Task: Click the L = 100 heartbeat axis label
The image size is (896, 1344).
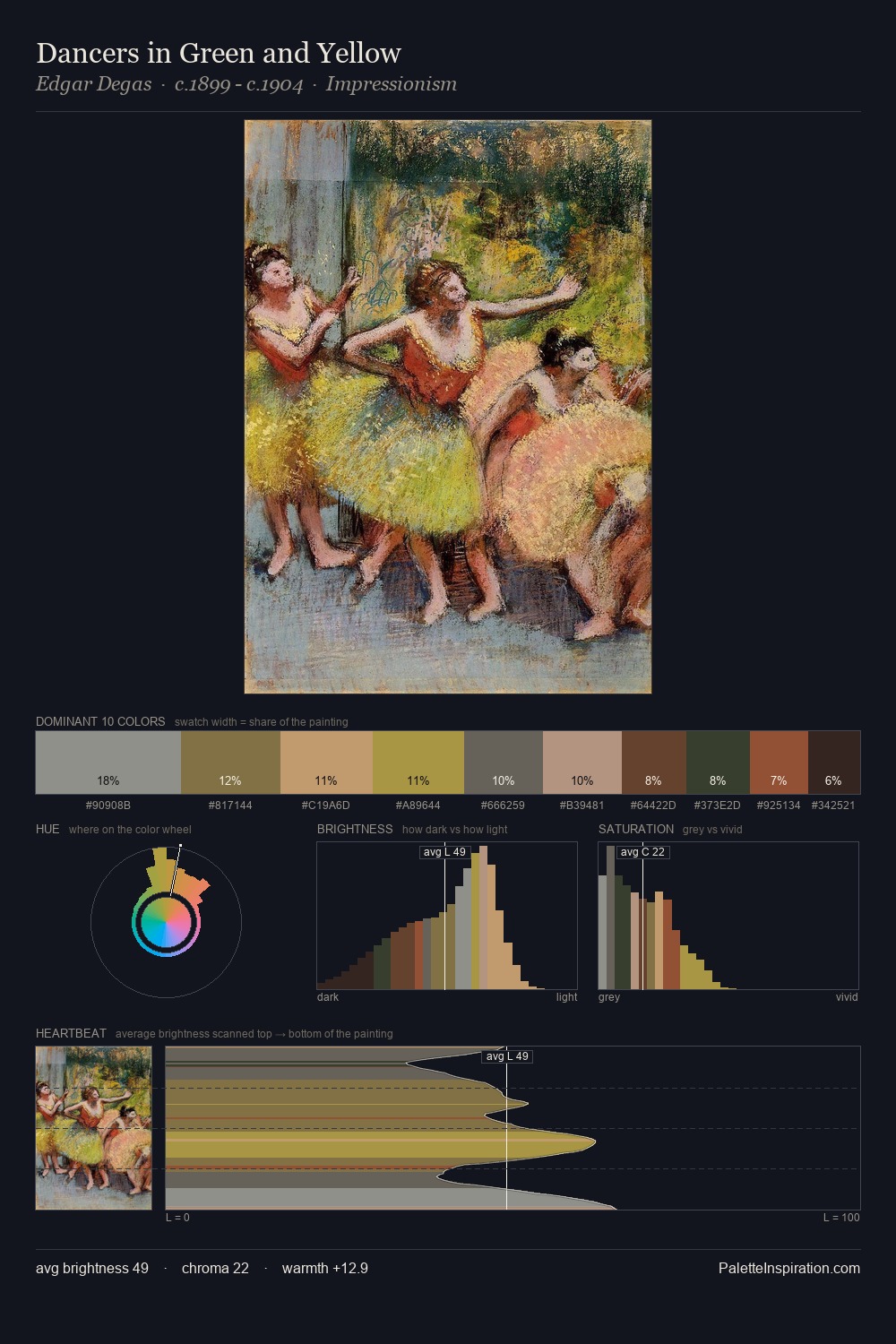Action: tap(841, 1218)
